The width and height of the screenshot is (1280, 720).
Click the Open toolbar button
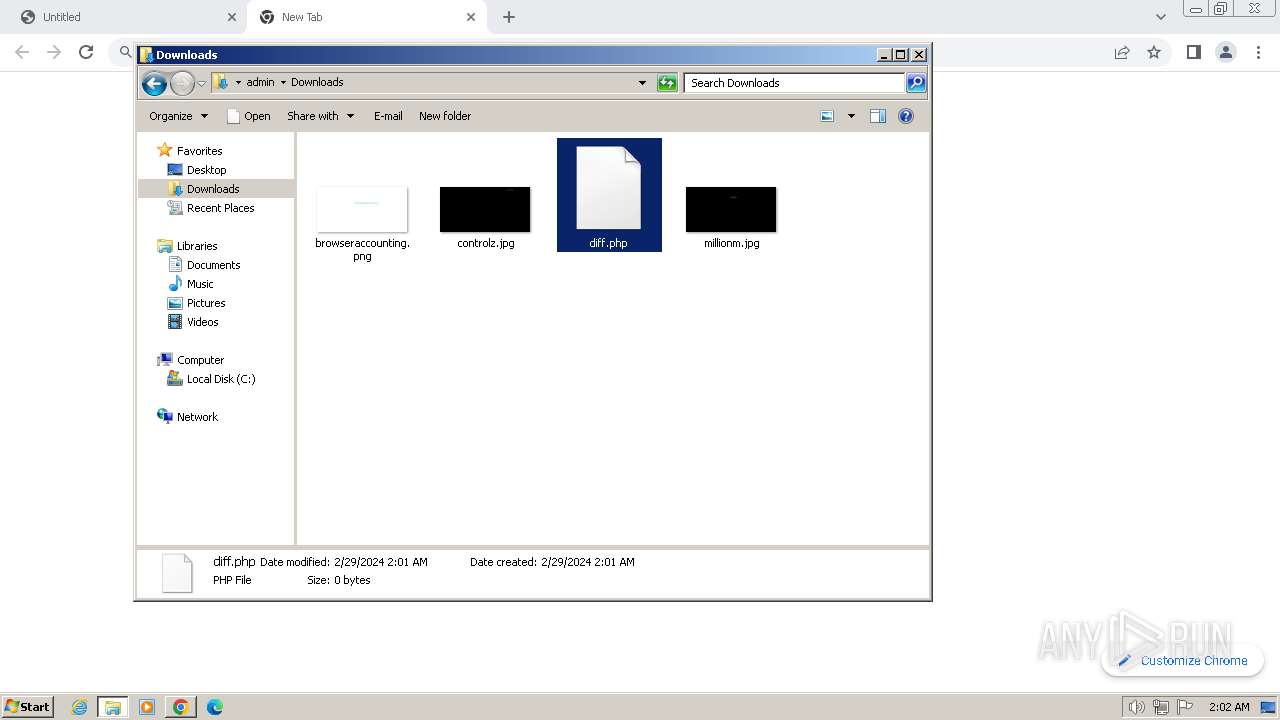coord(249,116)
